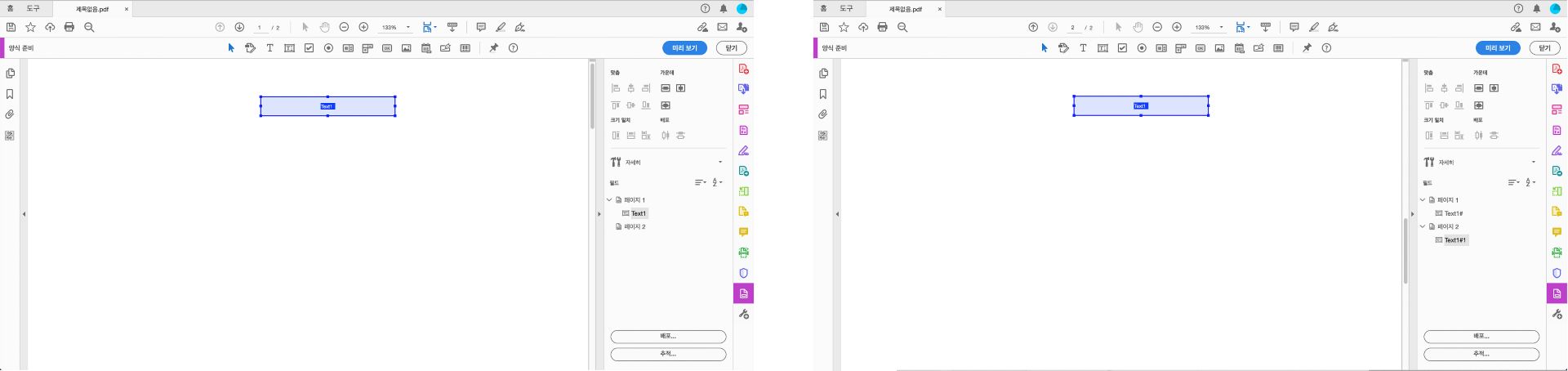Select the 제목없음.pdf tab in the right window
The width and height of the screenshot is (1568, 371).
point(906,9)
